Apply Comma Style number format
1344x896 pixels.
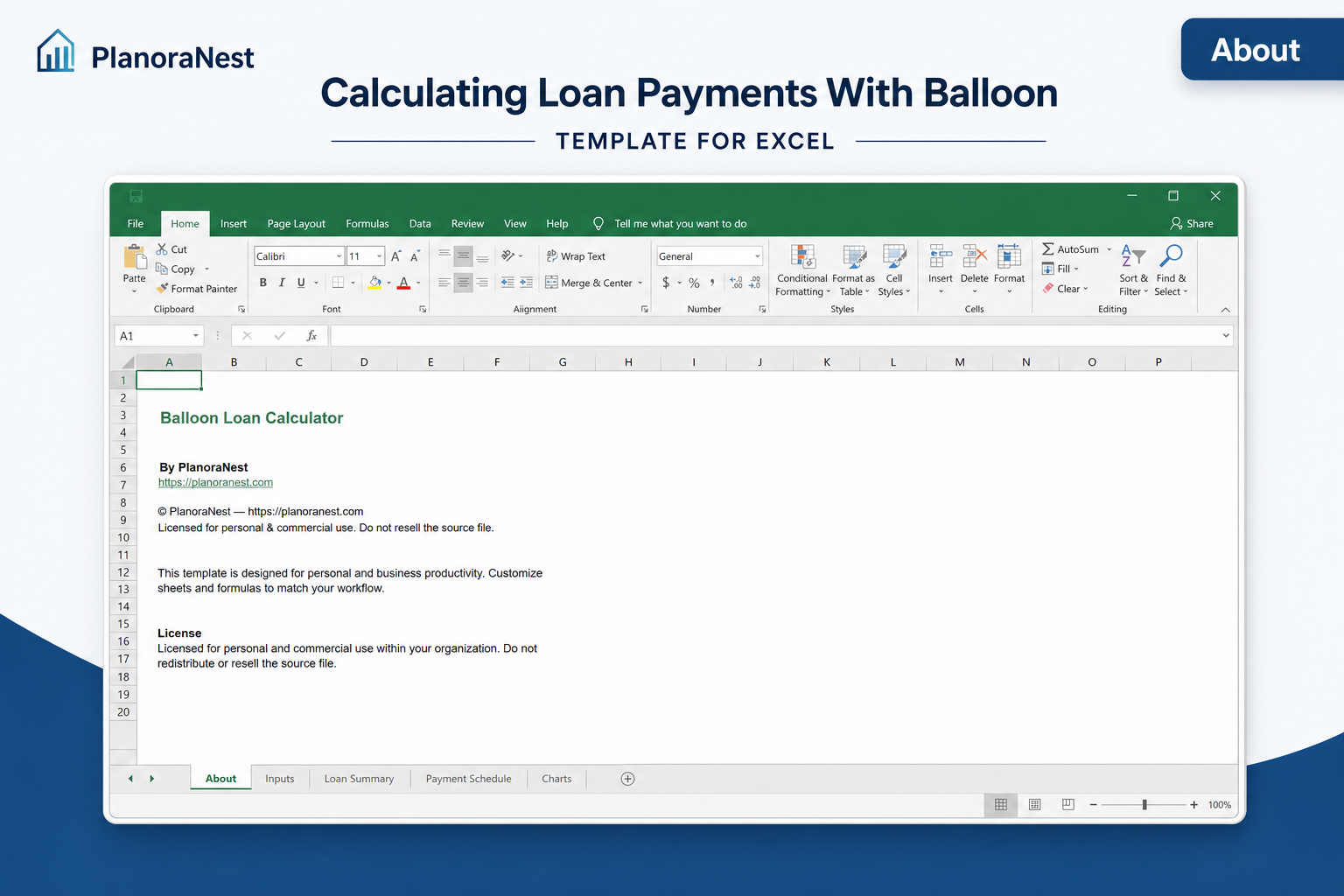(712, 282)
